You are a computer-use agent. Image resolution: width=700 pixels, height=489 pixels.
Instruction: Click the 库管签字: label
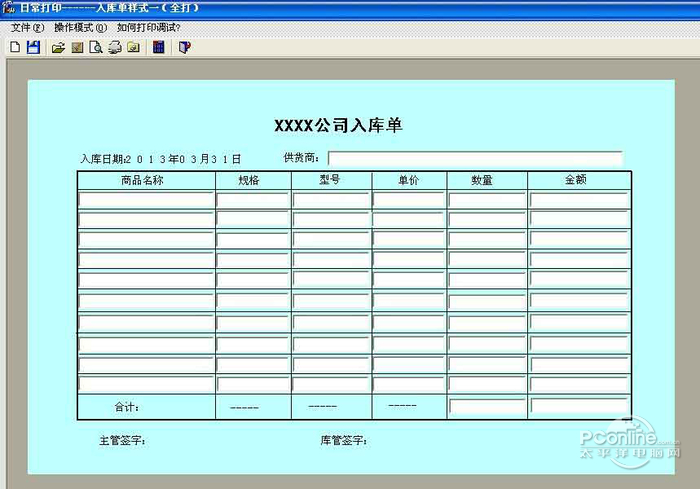point(343,441)
